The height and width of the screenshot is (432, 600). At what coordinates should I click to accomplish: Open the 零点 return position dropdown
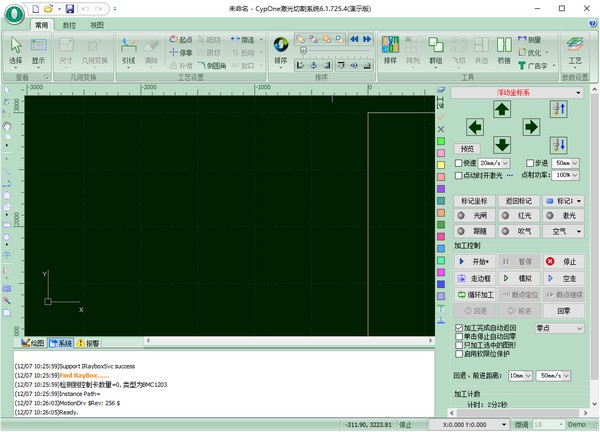559,328
